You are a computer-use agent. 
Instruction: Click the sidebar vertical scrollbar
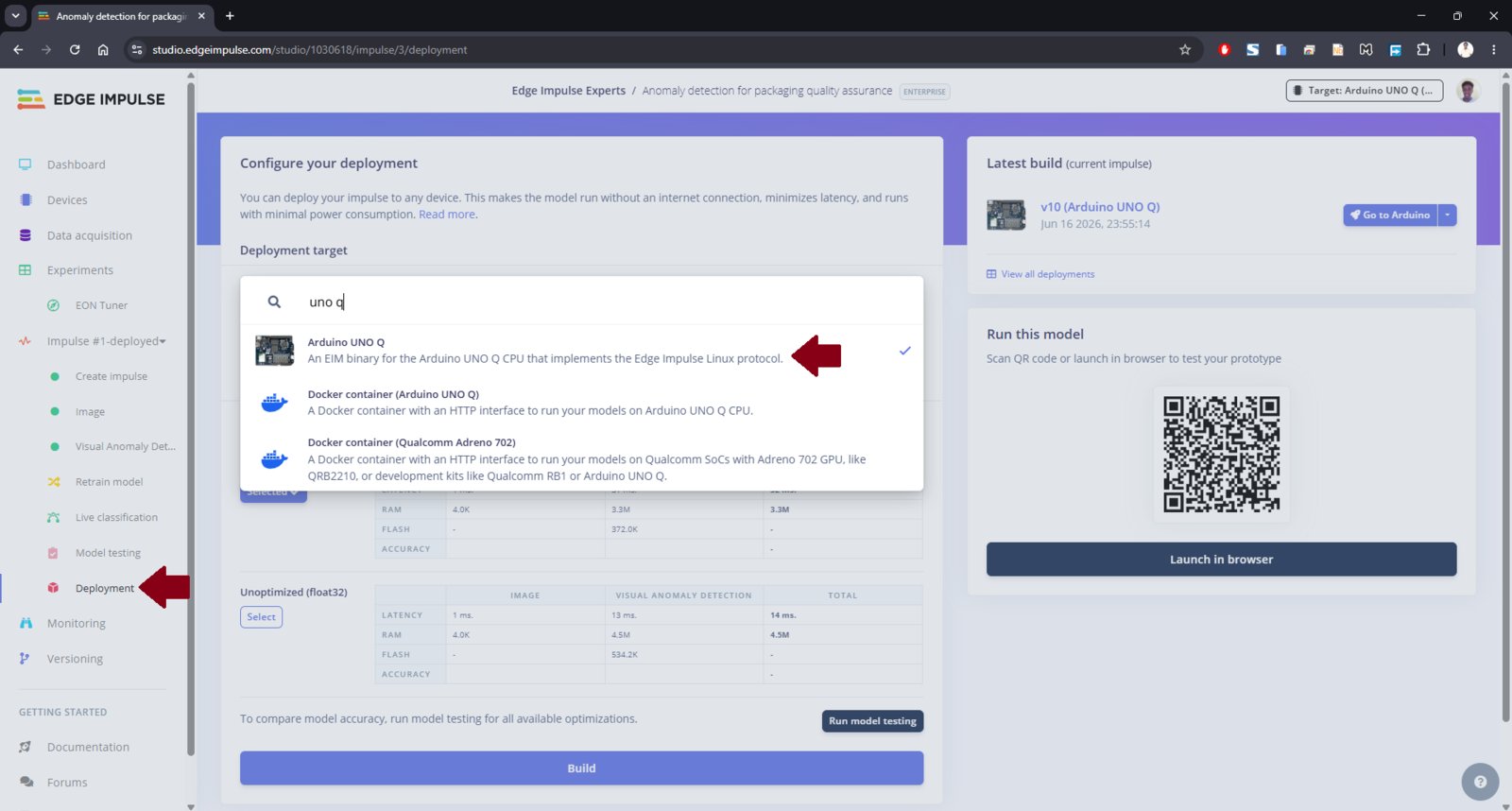coord(191,420)
